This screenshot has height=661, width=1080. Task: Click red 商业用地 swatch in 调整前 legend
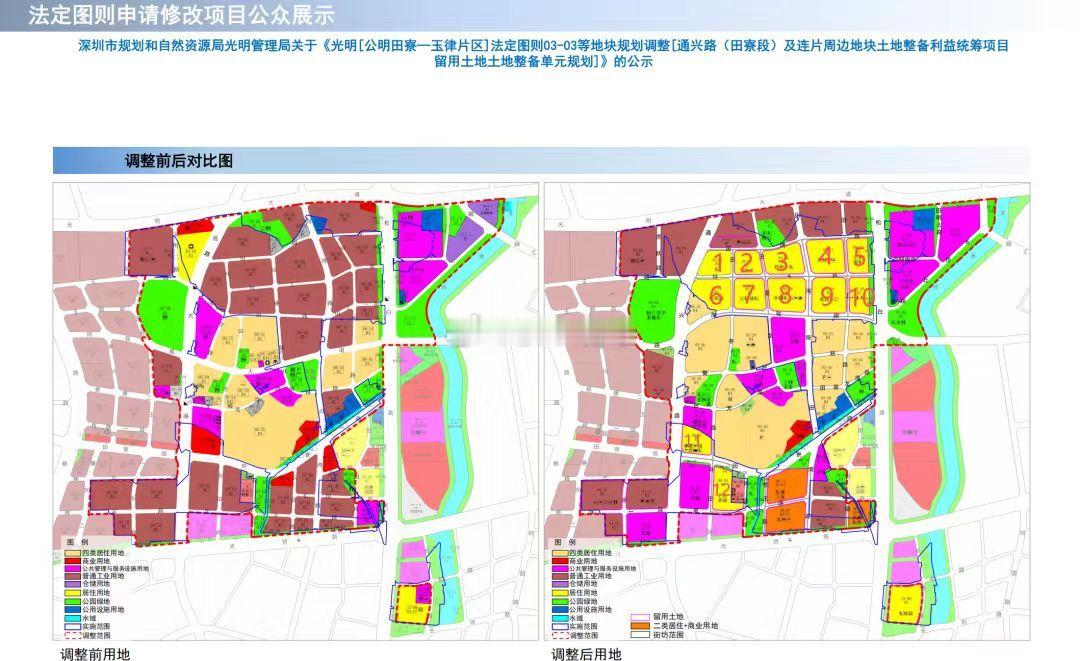point(72,560)
